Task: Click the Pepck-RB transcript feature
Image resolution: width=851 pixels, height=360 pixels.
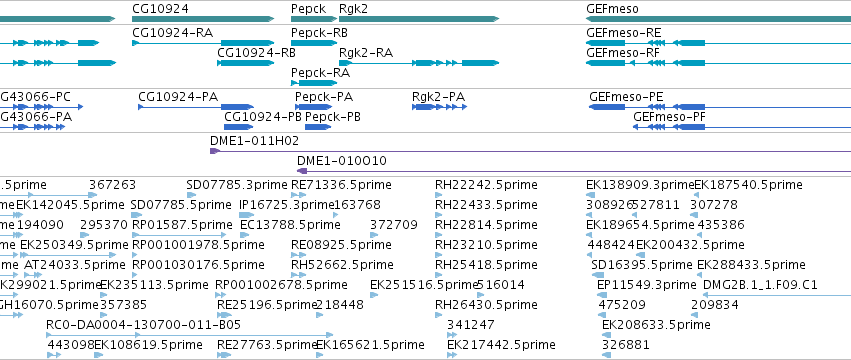Action: pyautogui.click(x=314, y=43)
